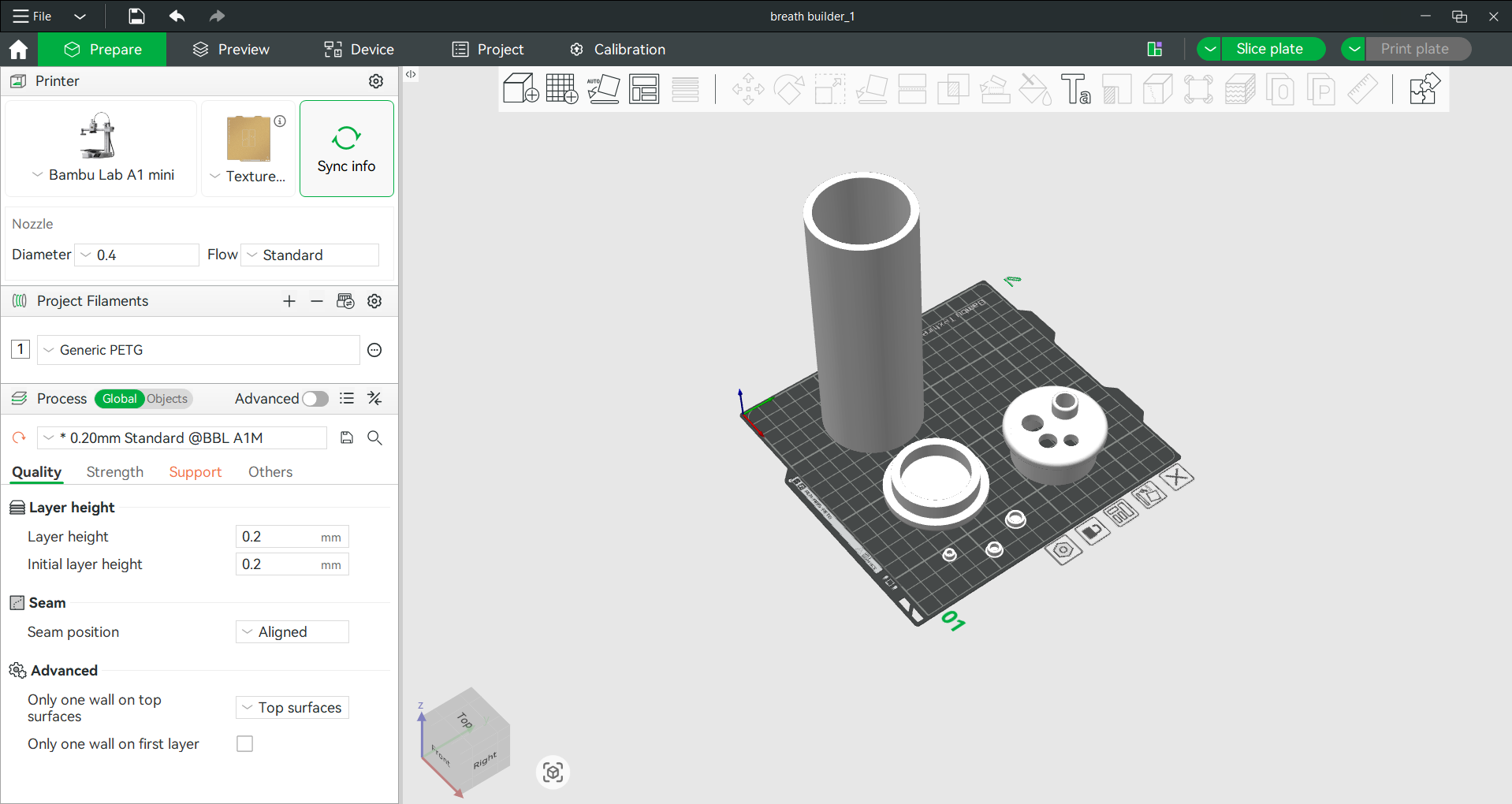Viewport: 1512px width, 804px height.
Task: Open the puzzle-piece Assembly view
Action: tap(1424, 89)
